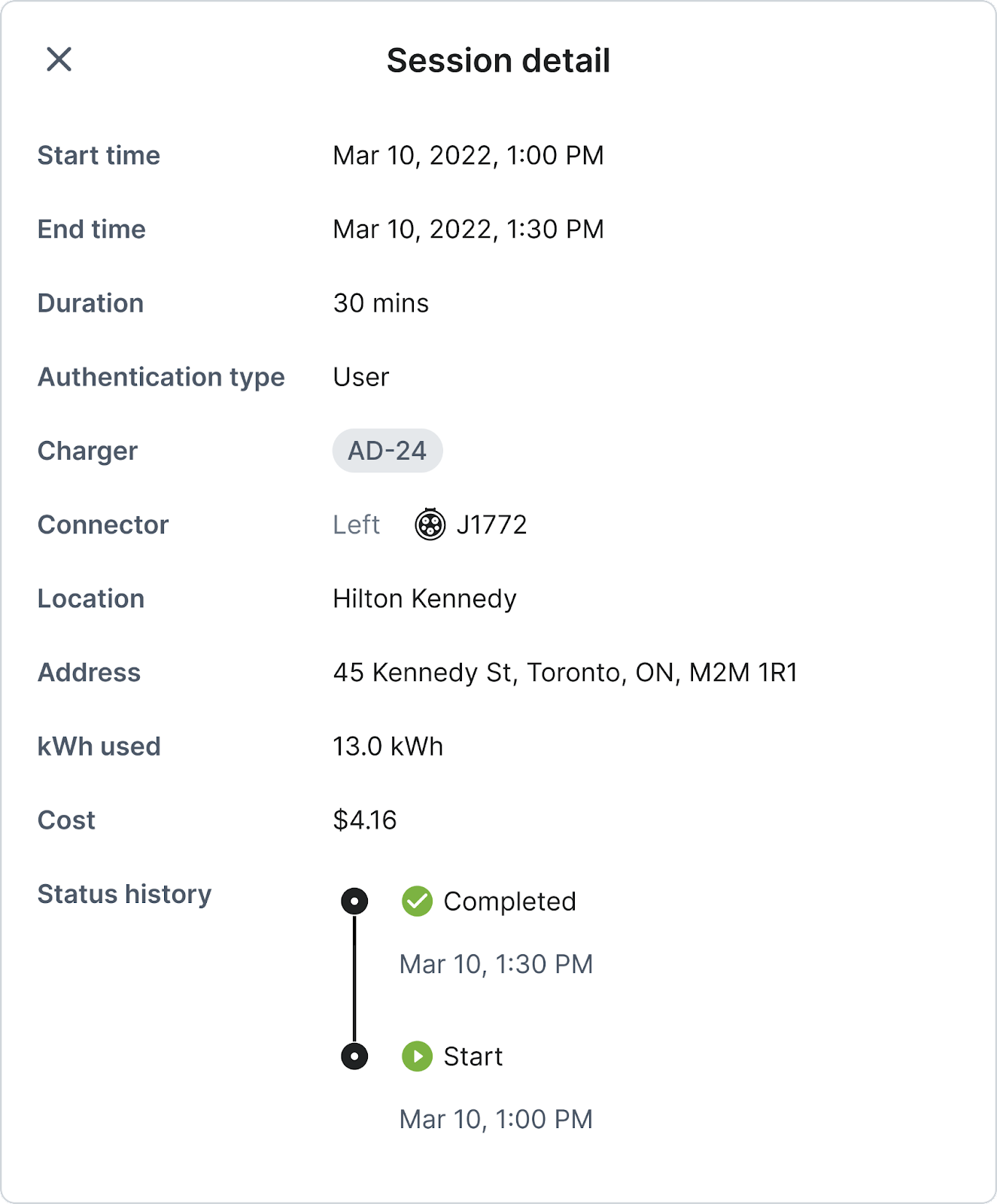Click the $4.16 cost value
The image size is (997, 1204).
[x=364, y=820]
